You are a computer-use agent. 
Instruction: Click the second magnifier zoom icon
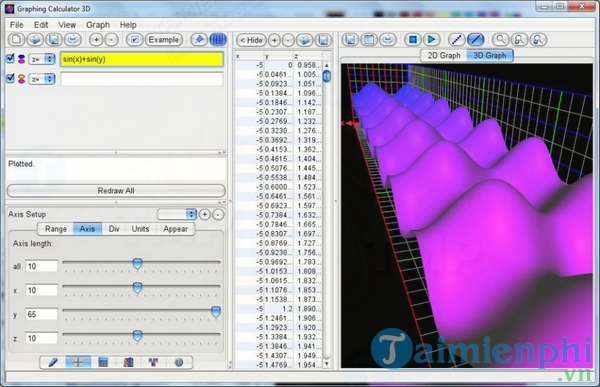tap(519, 39)
